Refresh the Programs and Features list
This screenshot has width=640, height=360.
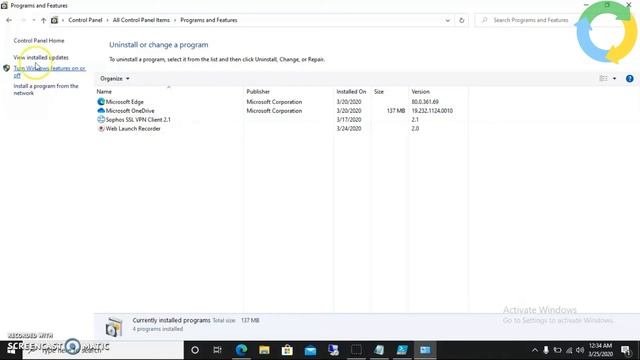462,20
